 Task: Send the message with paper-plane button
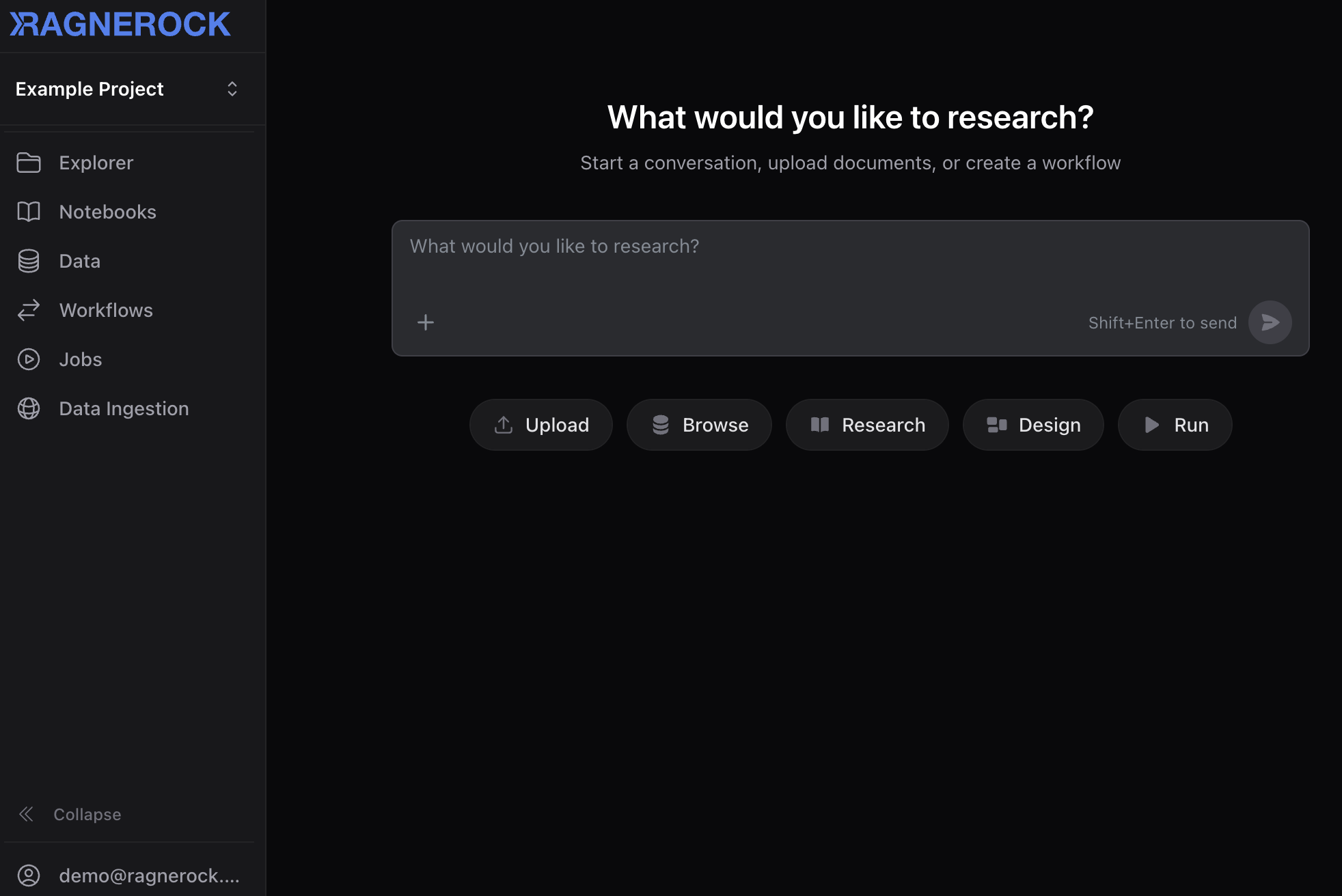point(1270,322)
